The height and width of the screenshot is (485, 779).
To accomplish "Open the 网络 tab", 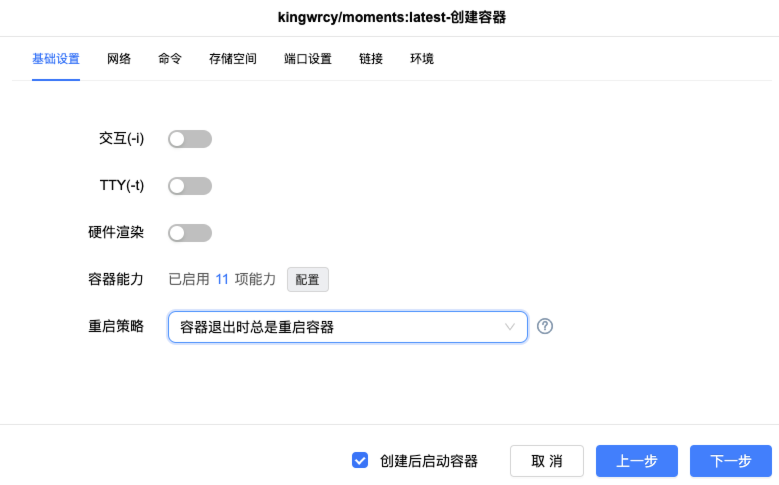I will pos(119,59).
